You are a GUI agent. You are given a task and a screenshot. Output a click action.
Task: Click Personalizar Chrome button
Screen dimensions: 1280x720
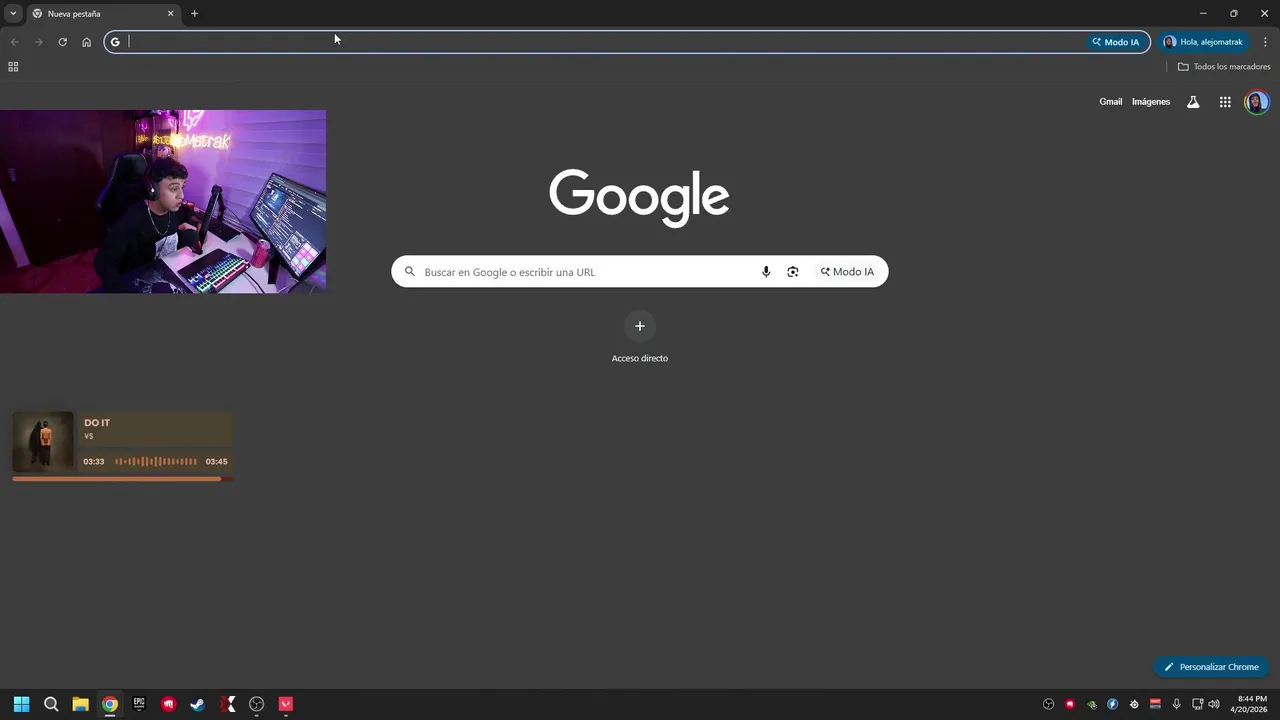point(1211,667)
